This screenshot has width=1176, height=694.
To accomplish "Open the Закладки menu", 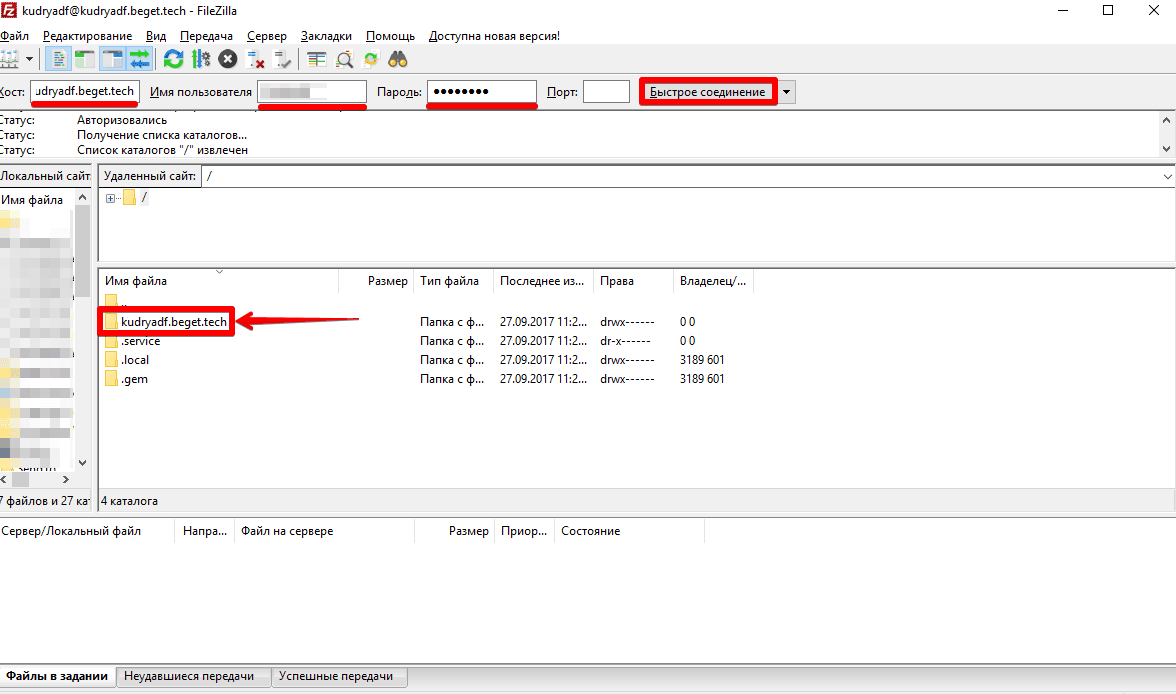I will tap(326, 36).
